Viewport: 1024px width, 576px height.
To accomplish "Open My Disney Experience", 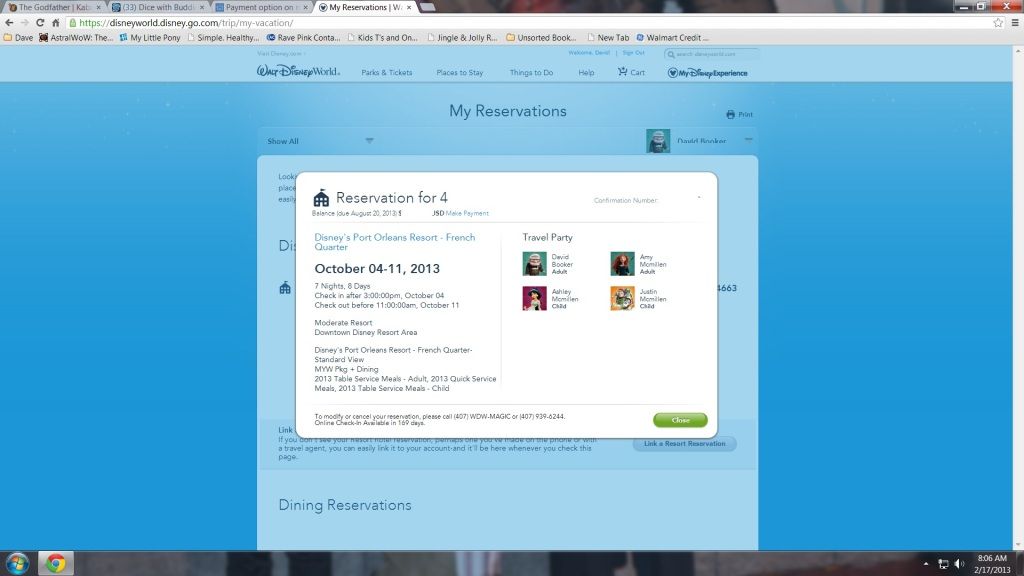I will point(707,72).
